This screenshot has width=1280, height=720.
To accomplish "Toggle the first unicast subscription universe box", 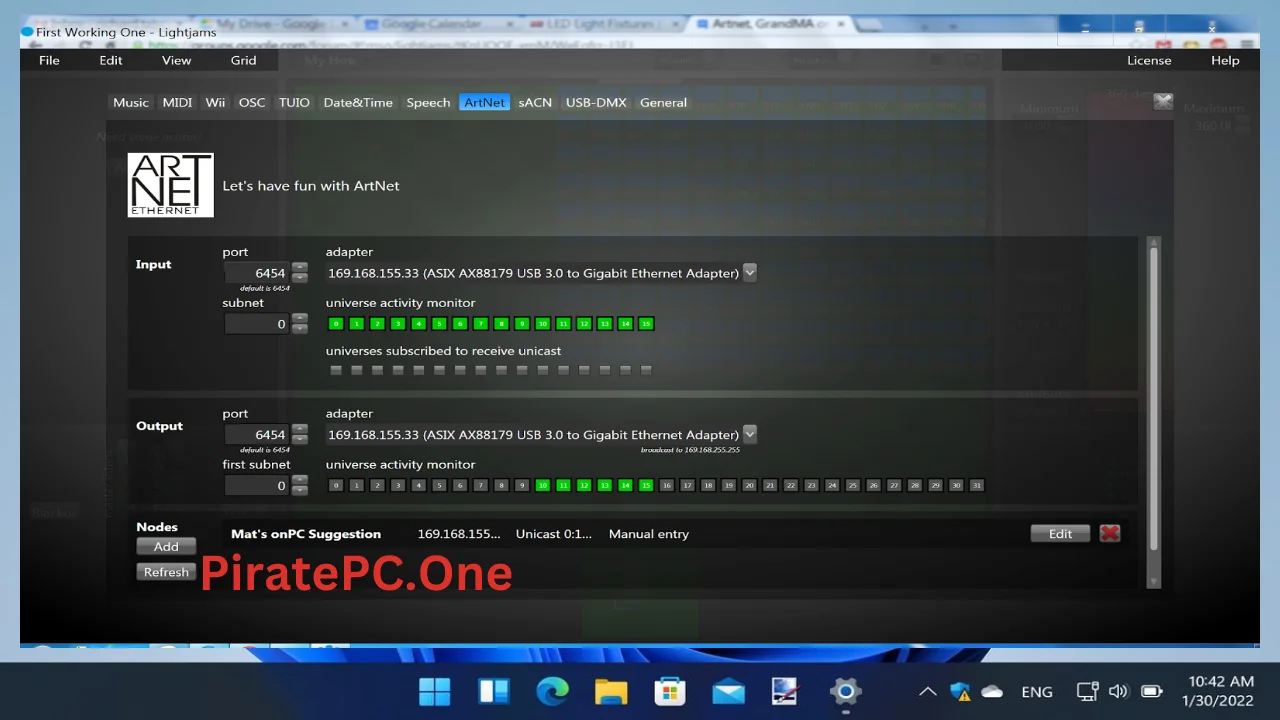I will [x=336, y=370].
